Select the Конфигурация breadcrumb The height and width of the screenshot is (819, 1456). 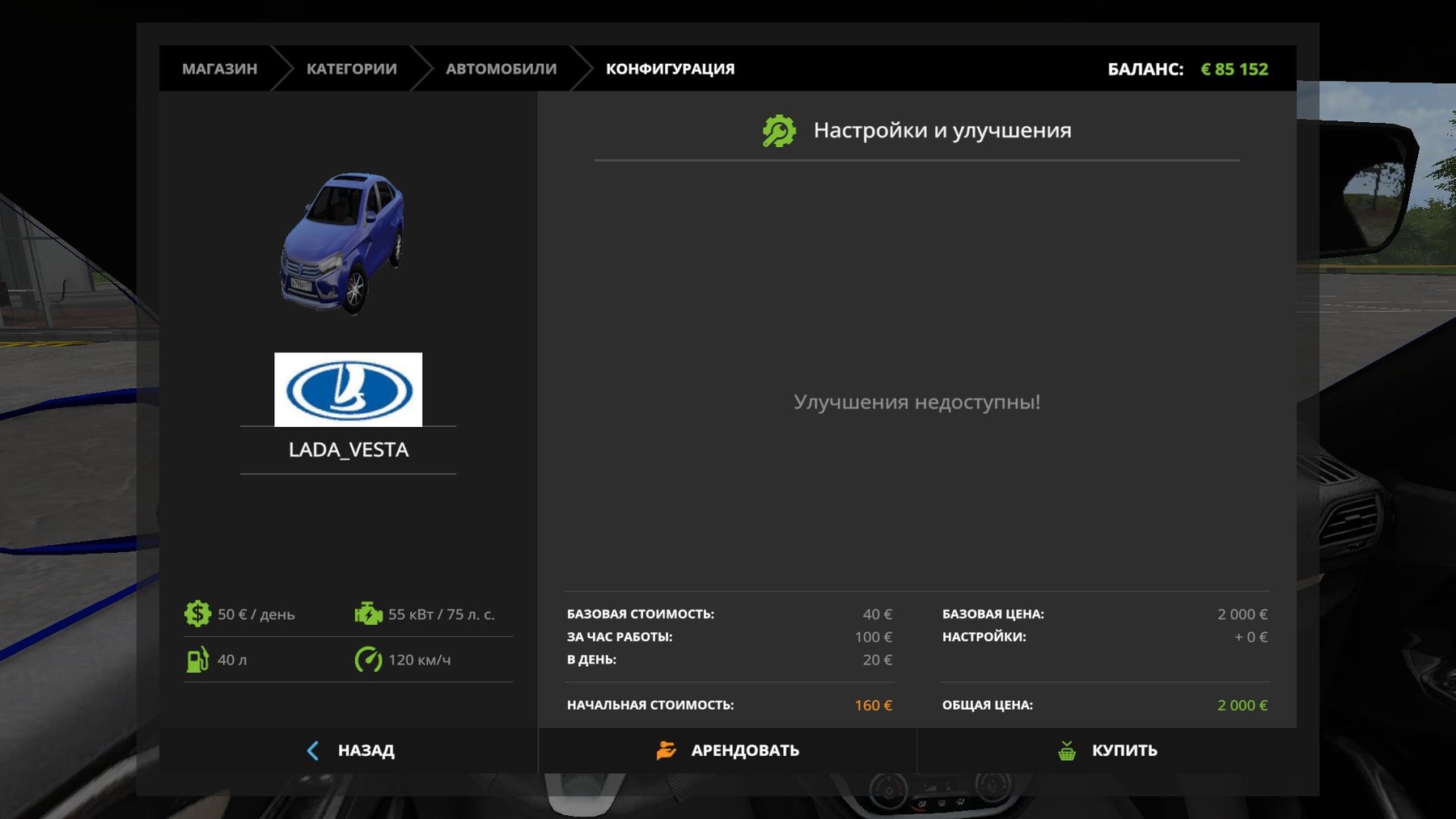pos(670,69)
